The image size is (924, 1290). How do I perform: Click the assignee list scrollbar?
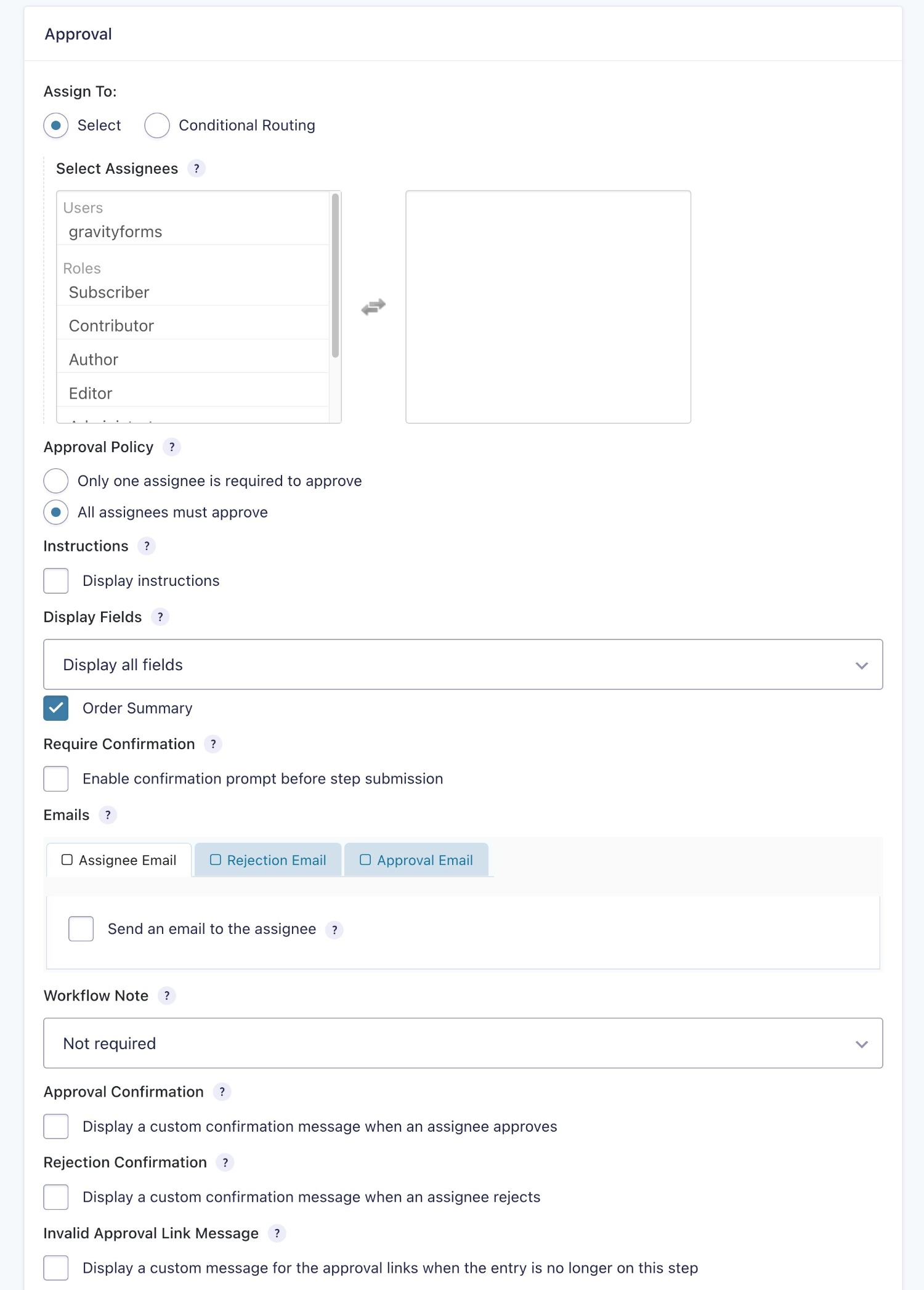pyautogui.click(x=335, y=276)
